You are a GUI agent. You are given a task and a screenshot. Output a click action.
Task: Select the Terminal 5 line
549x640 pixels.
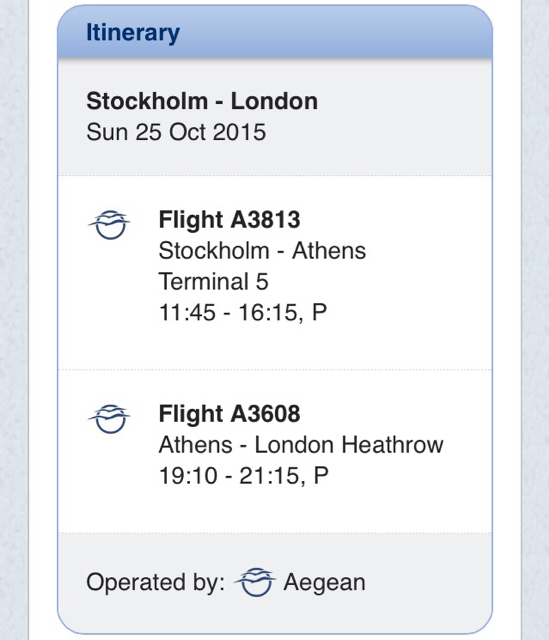213,282
